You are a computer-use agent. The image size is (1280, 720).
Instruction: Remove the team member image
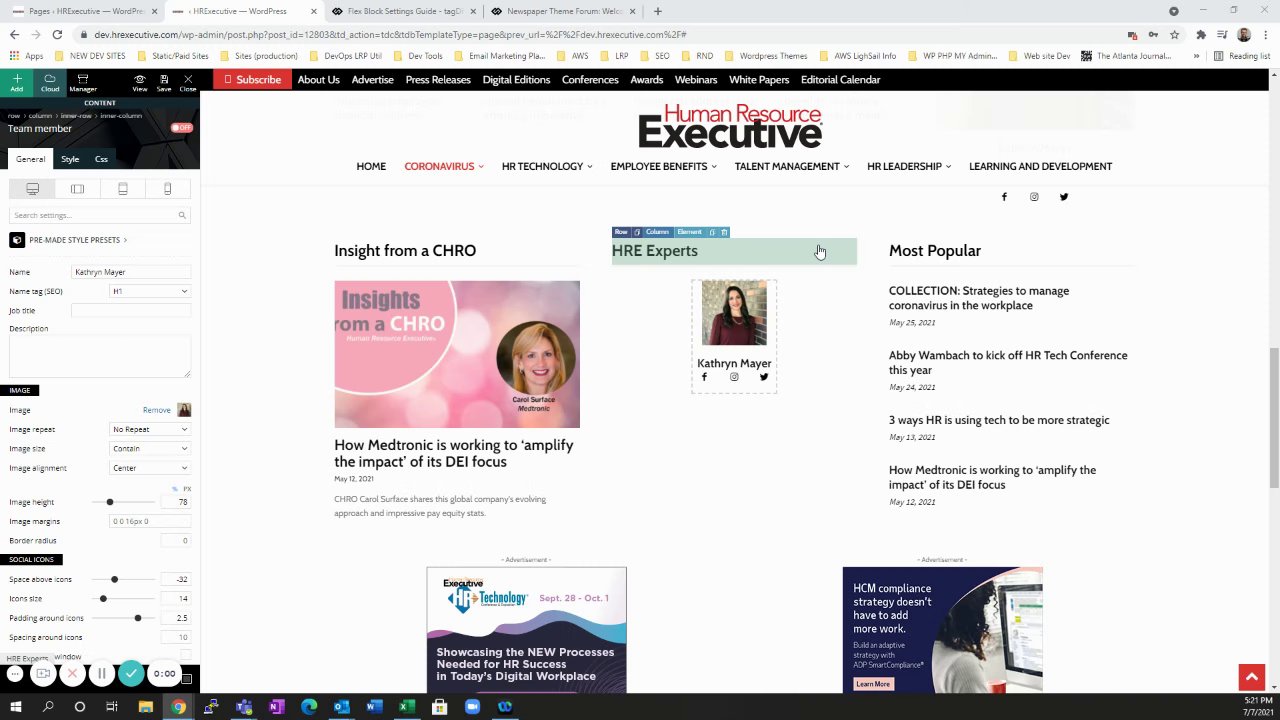coord(157,410)
